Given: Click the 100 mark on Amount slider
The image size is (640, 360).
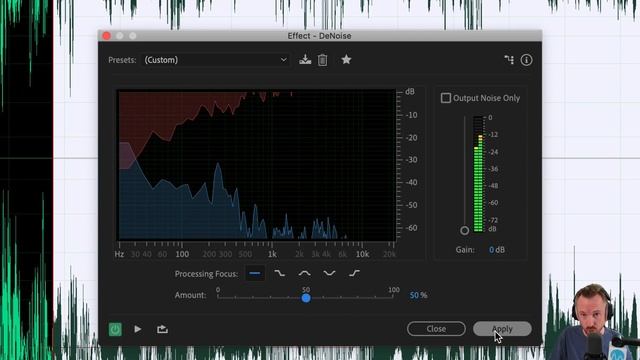Looking at the screenshot, I should coord(393,290).
